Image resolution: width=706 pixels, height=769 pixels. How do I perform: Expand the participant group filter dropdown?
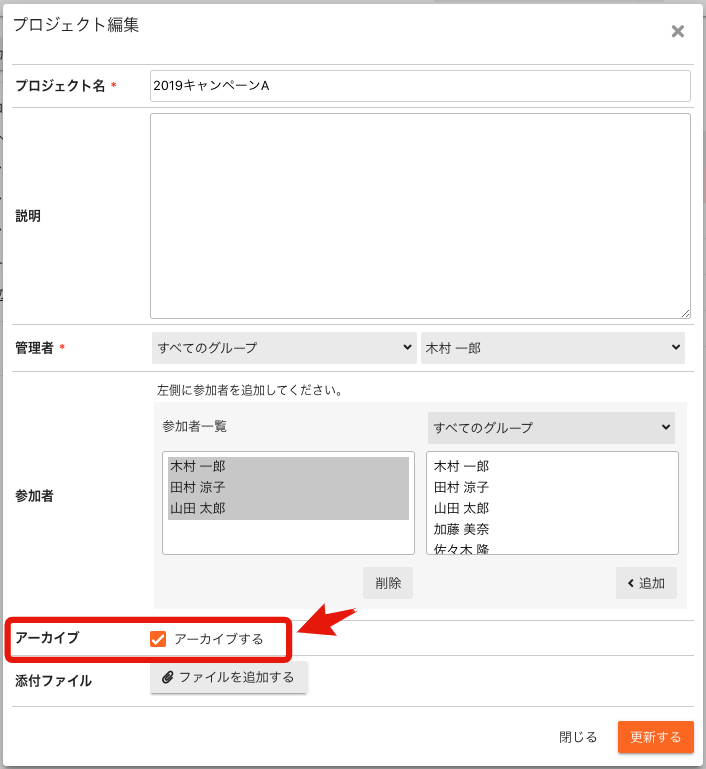[x=551, y=428]
